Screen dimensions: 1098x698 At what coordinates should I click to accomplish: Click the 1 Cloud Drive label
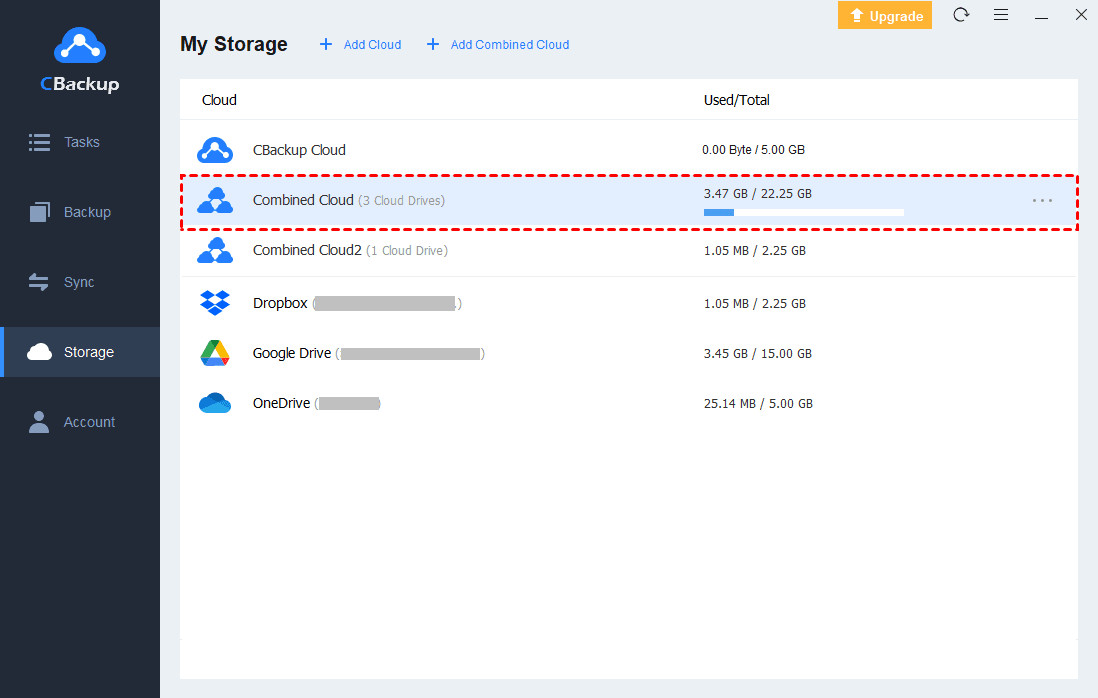407,251
